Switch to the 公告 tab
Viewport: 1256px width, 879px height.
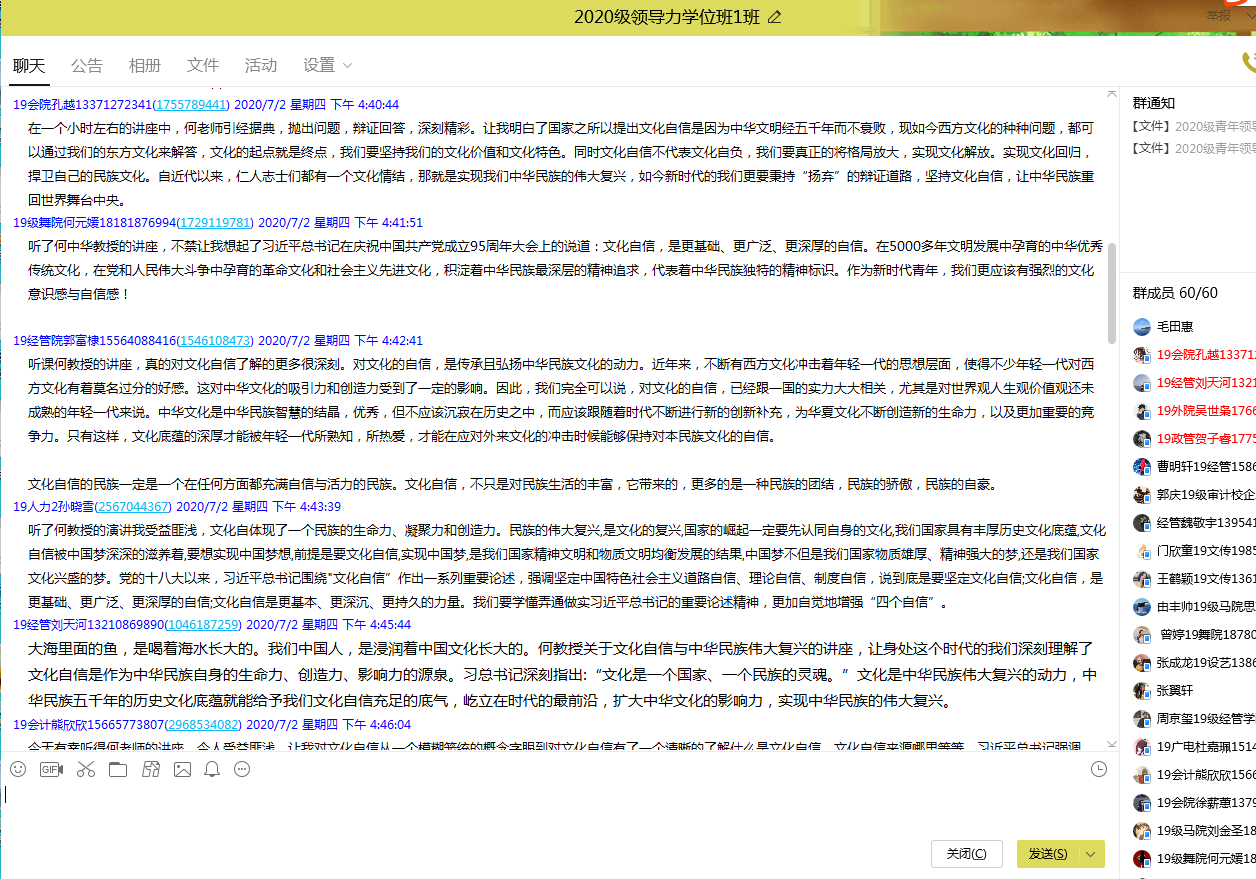(x=87, y=65)
